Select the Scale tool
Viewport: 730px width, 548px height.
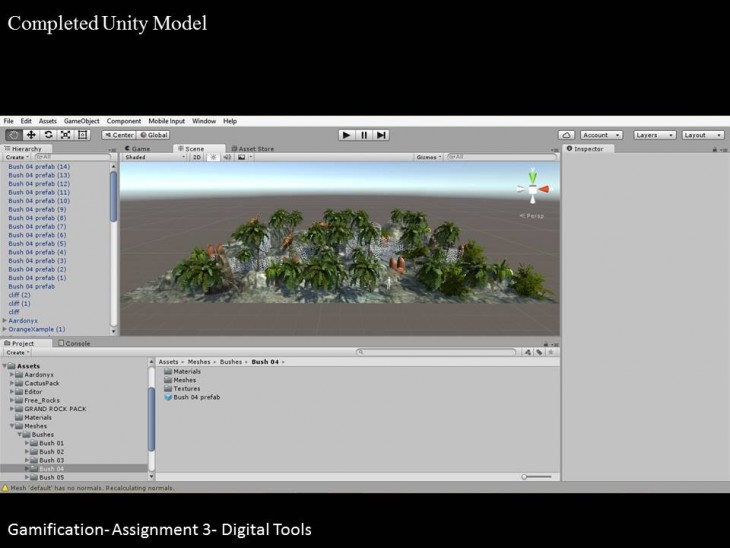click(65, 135)
